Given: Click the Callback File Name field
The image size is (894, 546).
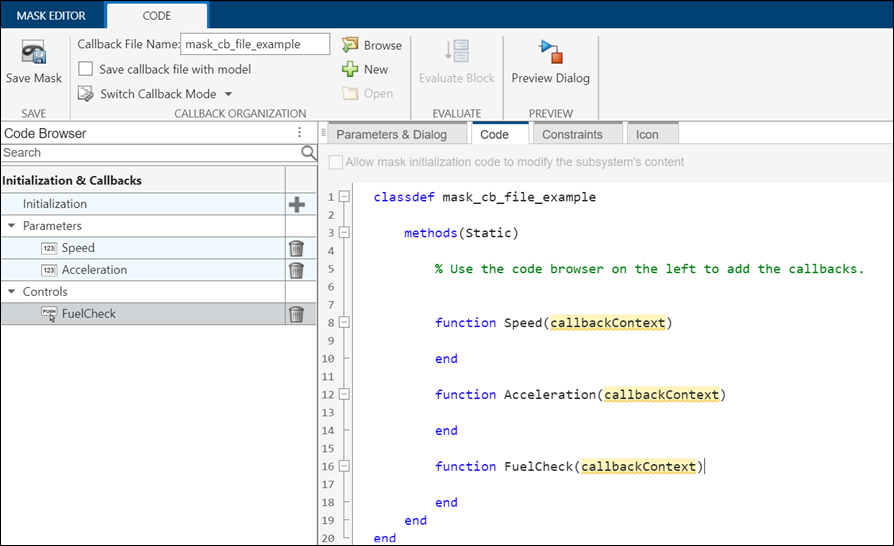Looking at the screenshot, I should [x=255, y=44].
